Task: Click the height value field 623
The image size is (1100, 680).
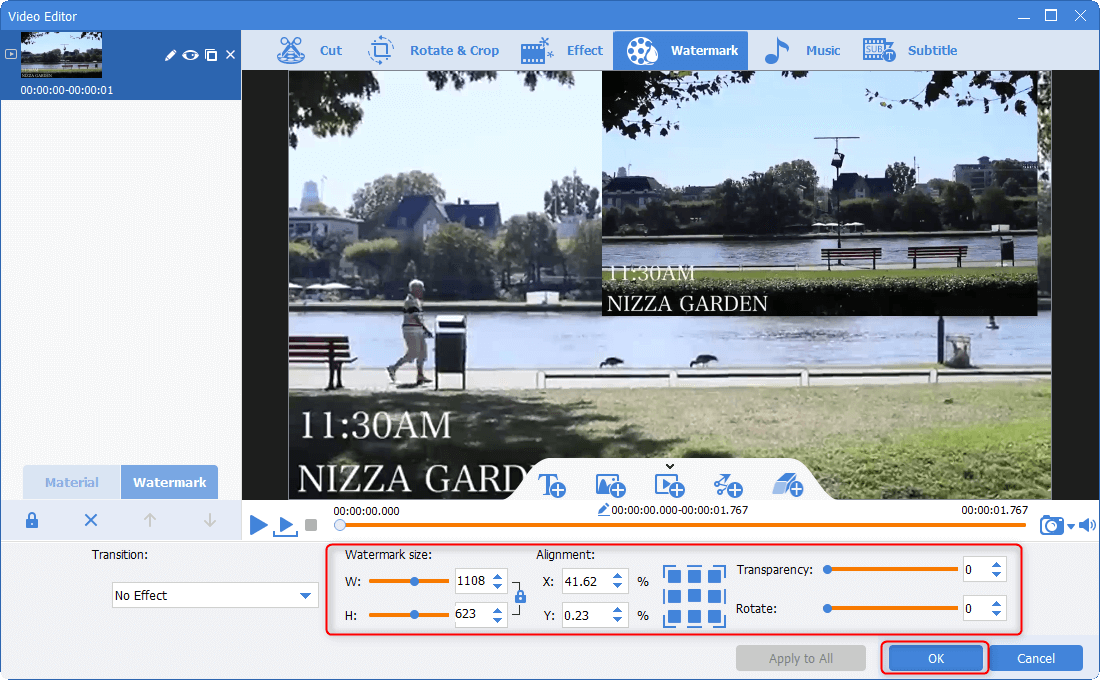Action: pos(472,614)
